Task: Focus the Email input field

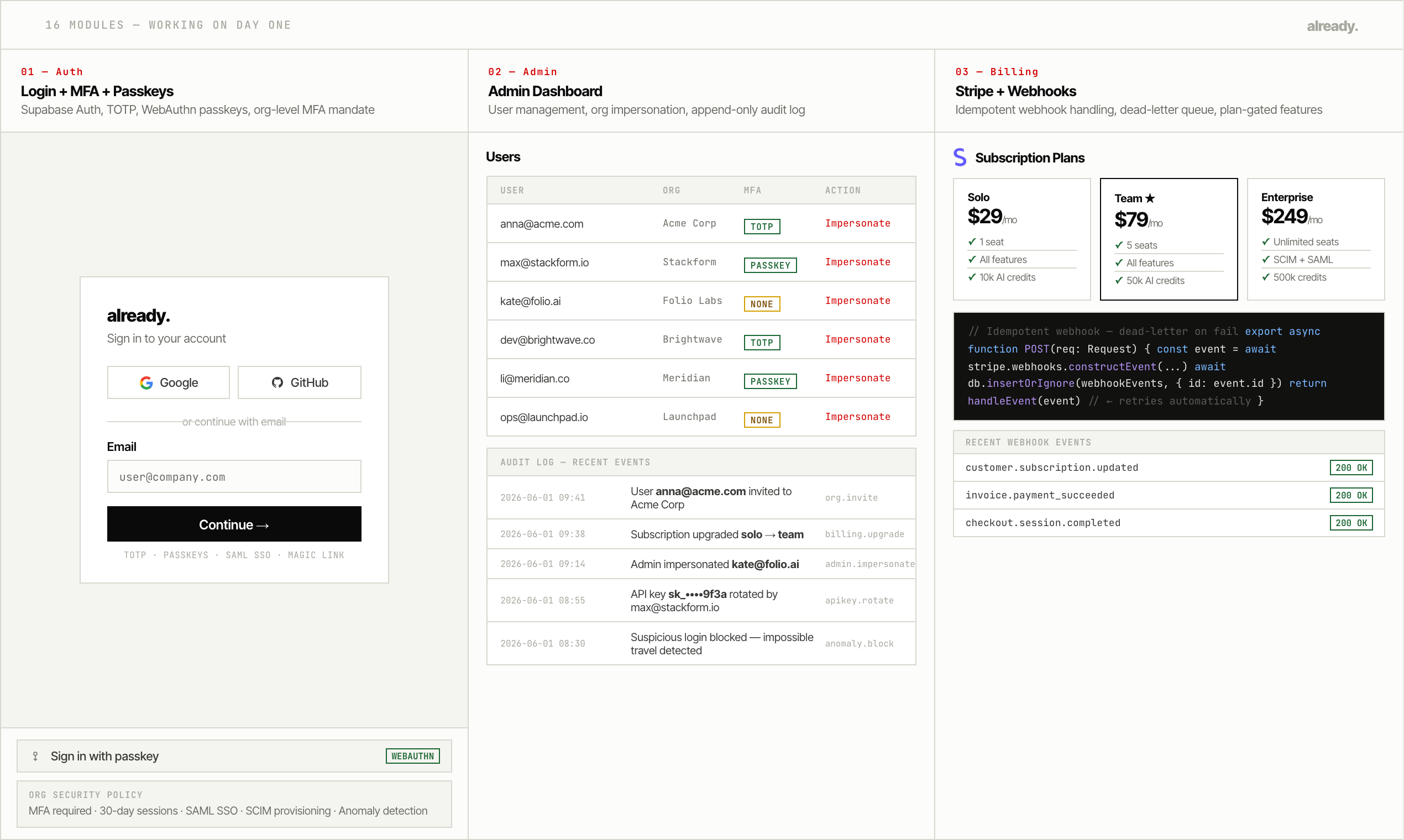Action: pos(234,476)
